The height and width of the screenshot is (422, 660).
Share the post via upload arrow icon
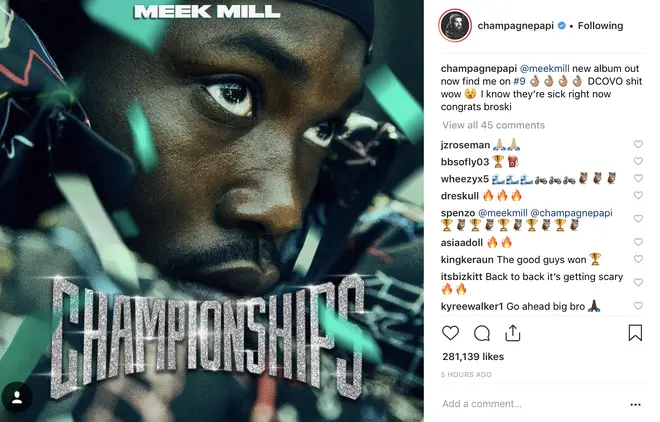513,333
